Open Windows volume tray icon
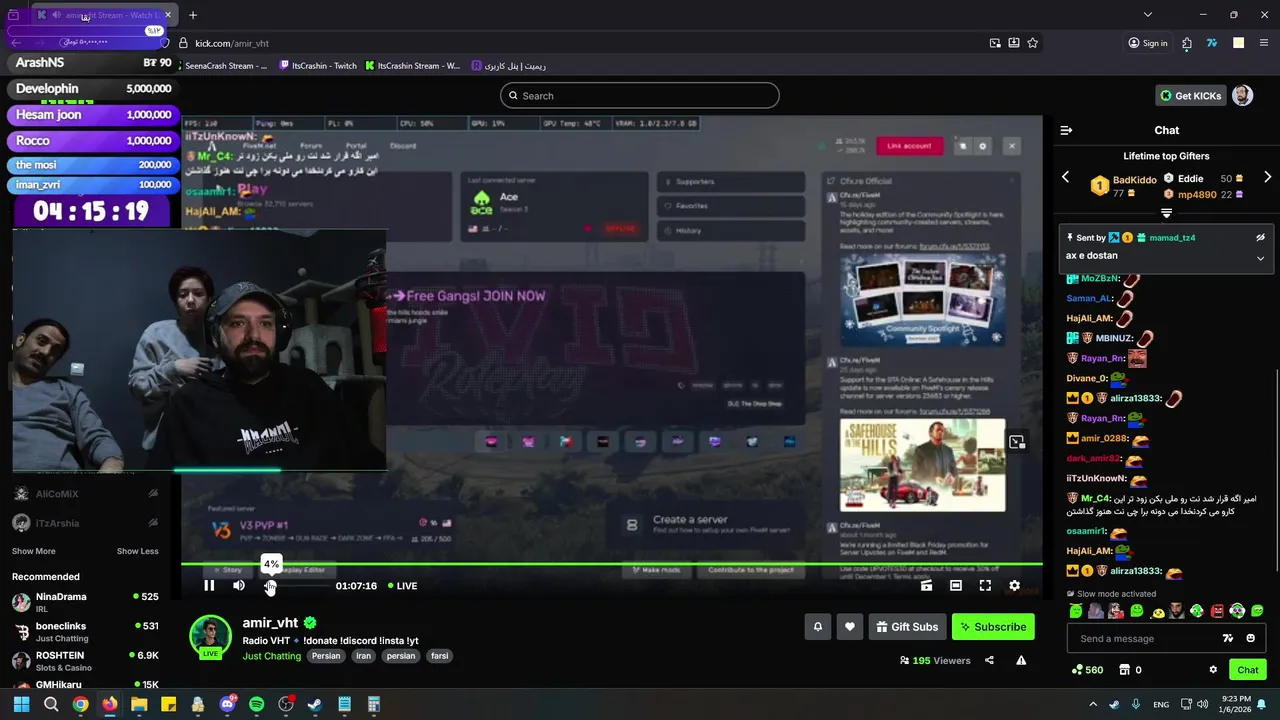 pyautogui.click(x=1202, y=704)
